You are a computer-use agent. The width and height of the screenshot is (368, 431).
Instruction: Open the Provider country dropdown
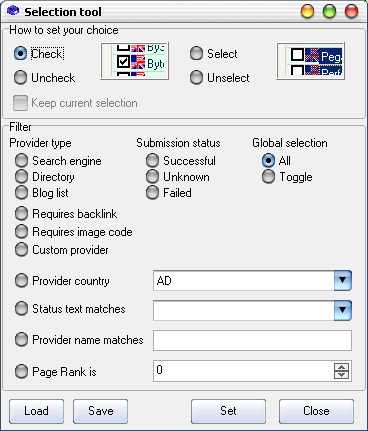click(343, 280)
